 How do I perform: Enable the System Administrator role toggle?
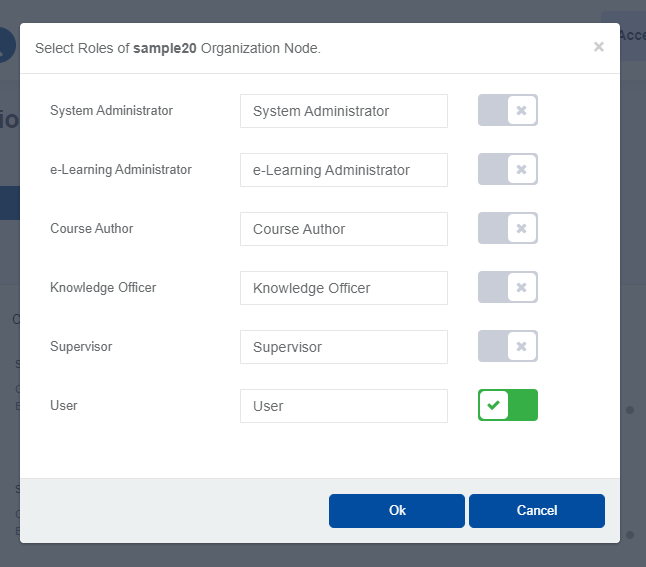[x=508, y=111]
